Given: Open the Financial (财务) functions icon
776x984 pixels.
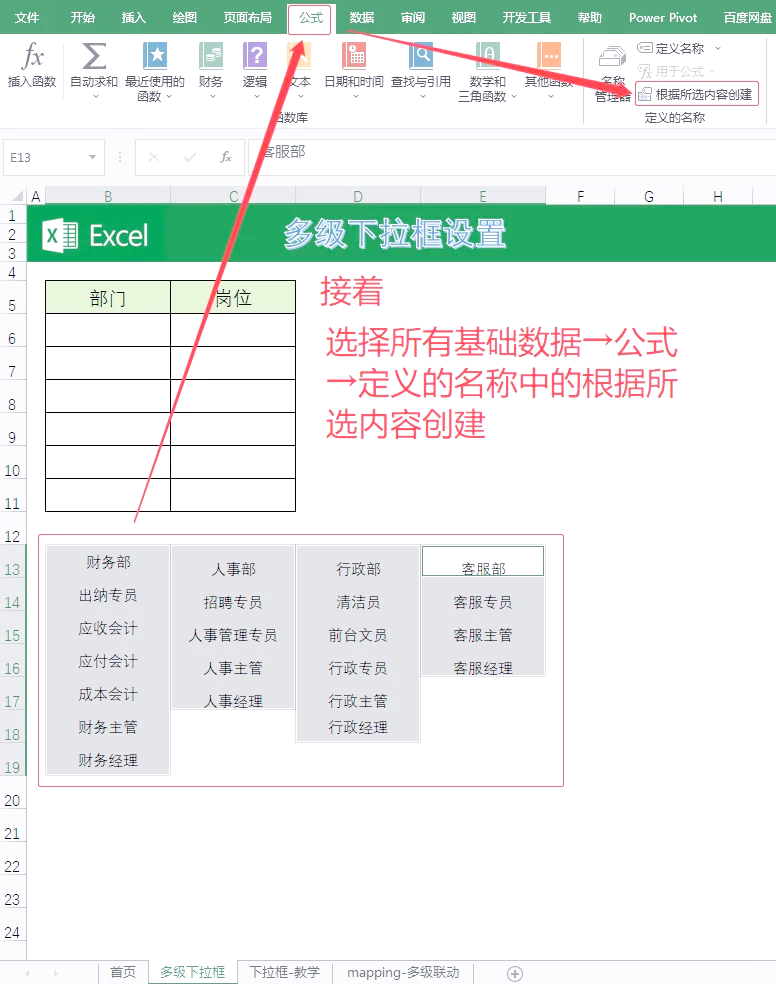Looking at the screenshot, I should pos(211,56).
